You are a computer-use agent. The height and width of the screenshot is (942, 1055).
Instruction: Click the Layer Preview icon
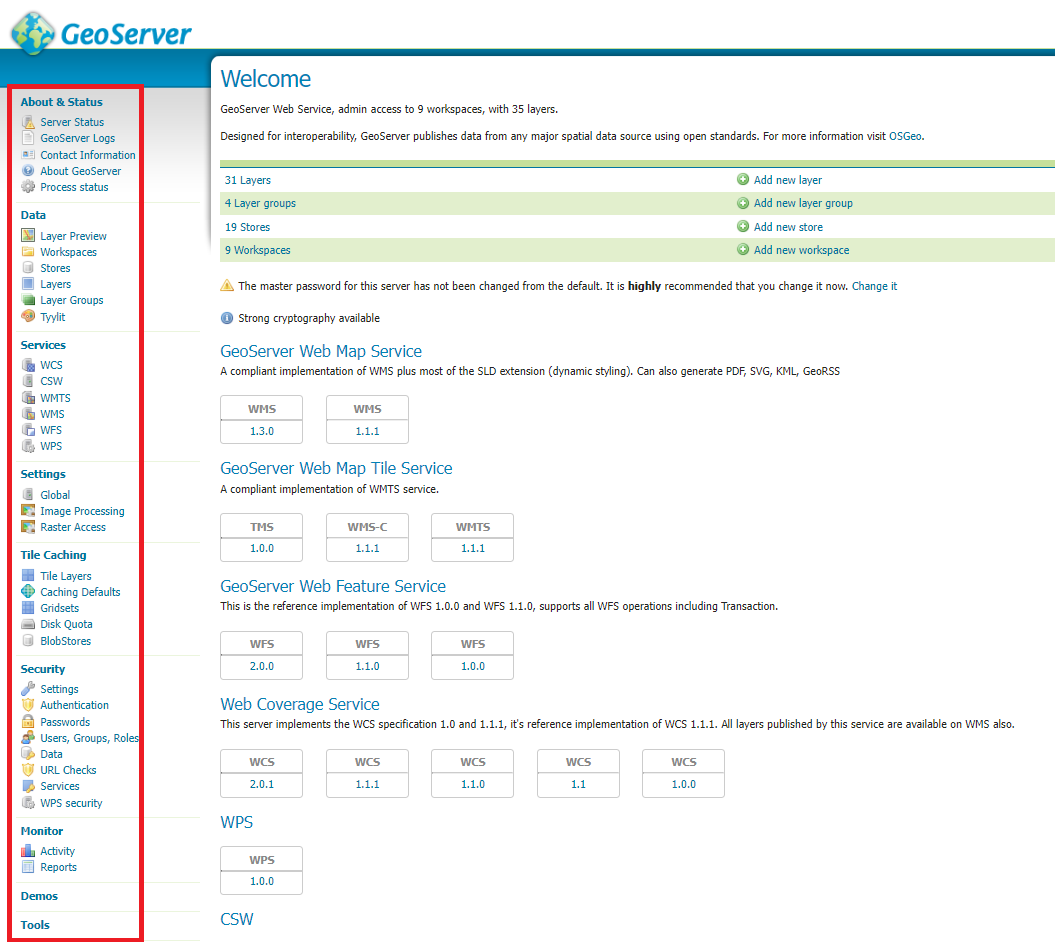point(28,236)
